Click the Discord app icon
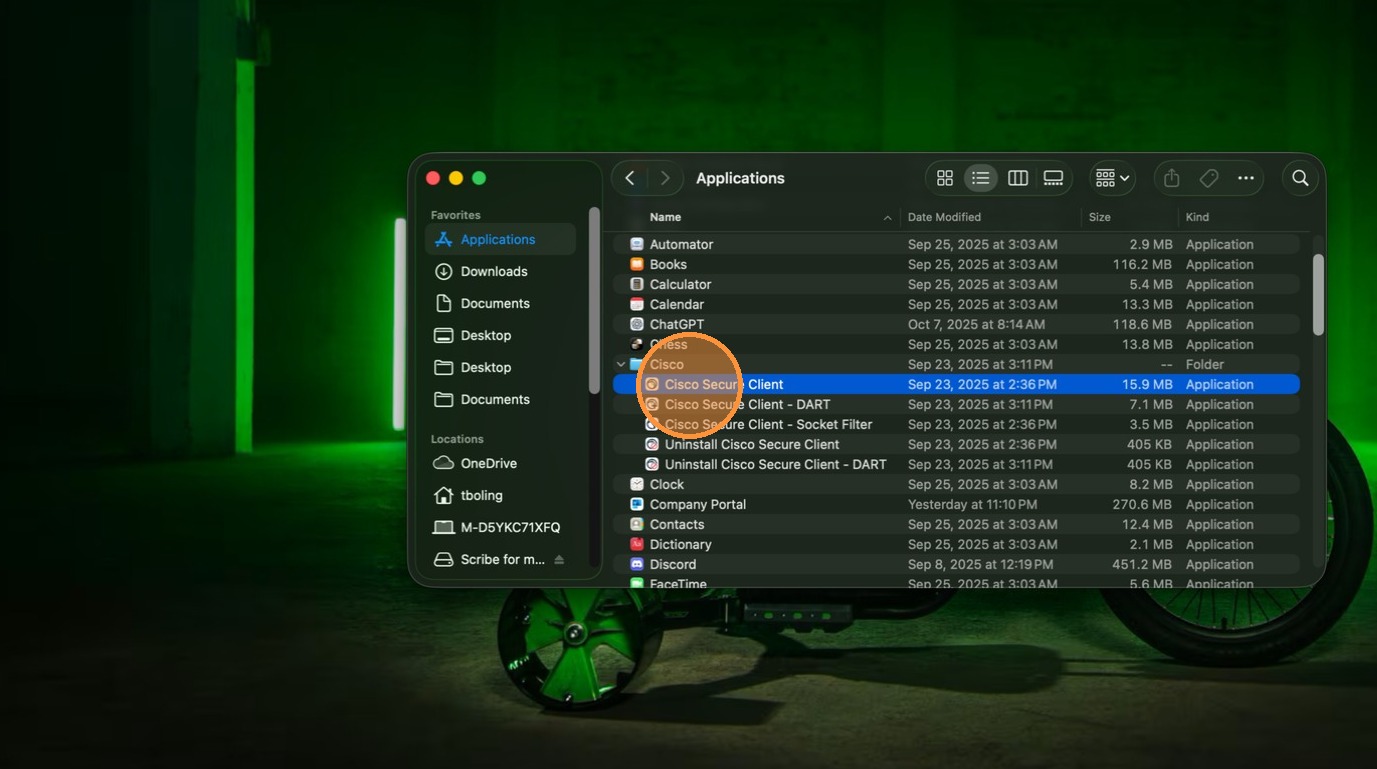 pos(637,564)
